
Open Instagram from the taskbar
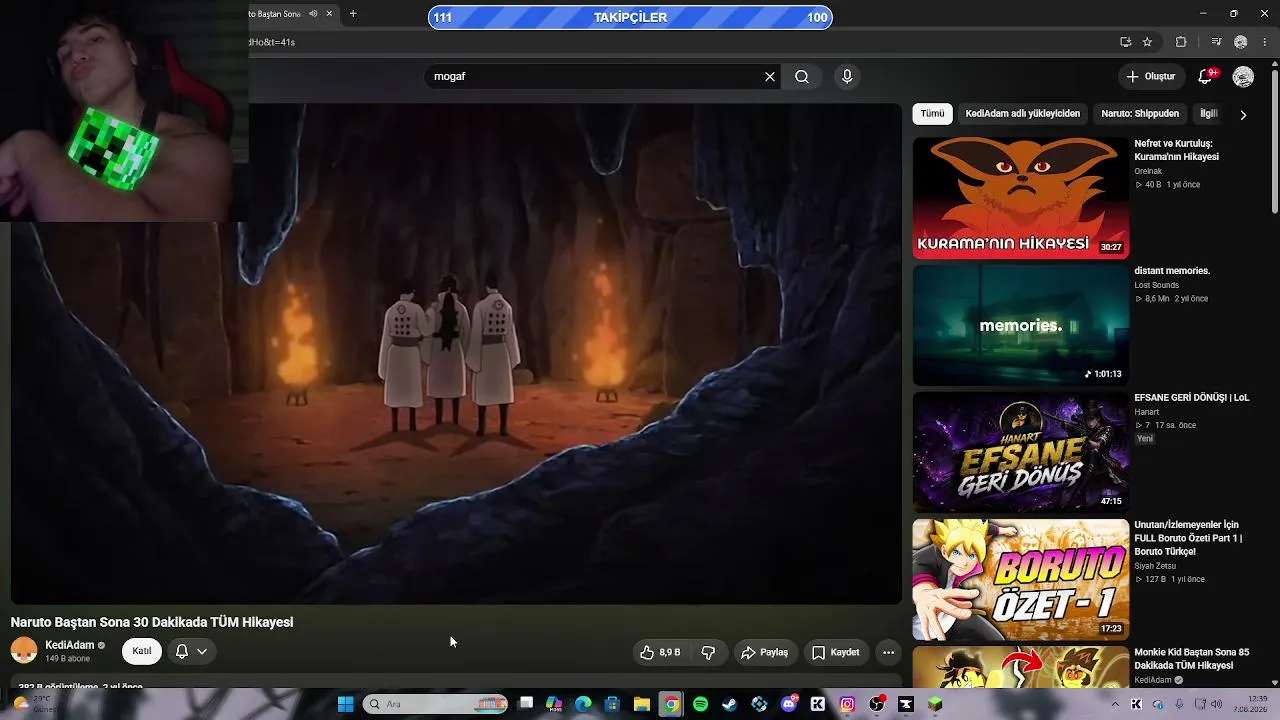[847, 704]
